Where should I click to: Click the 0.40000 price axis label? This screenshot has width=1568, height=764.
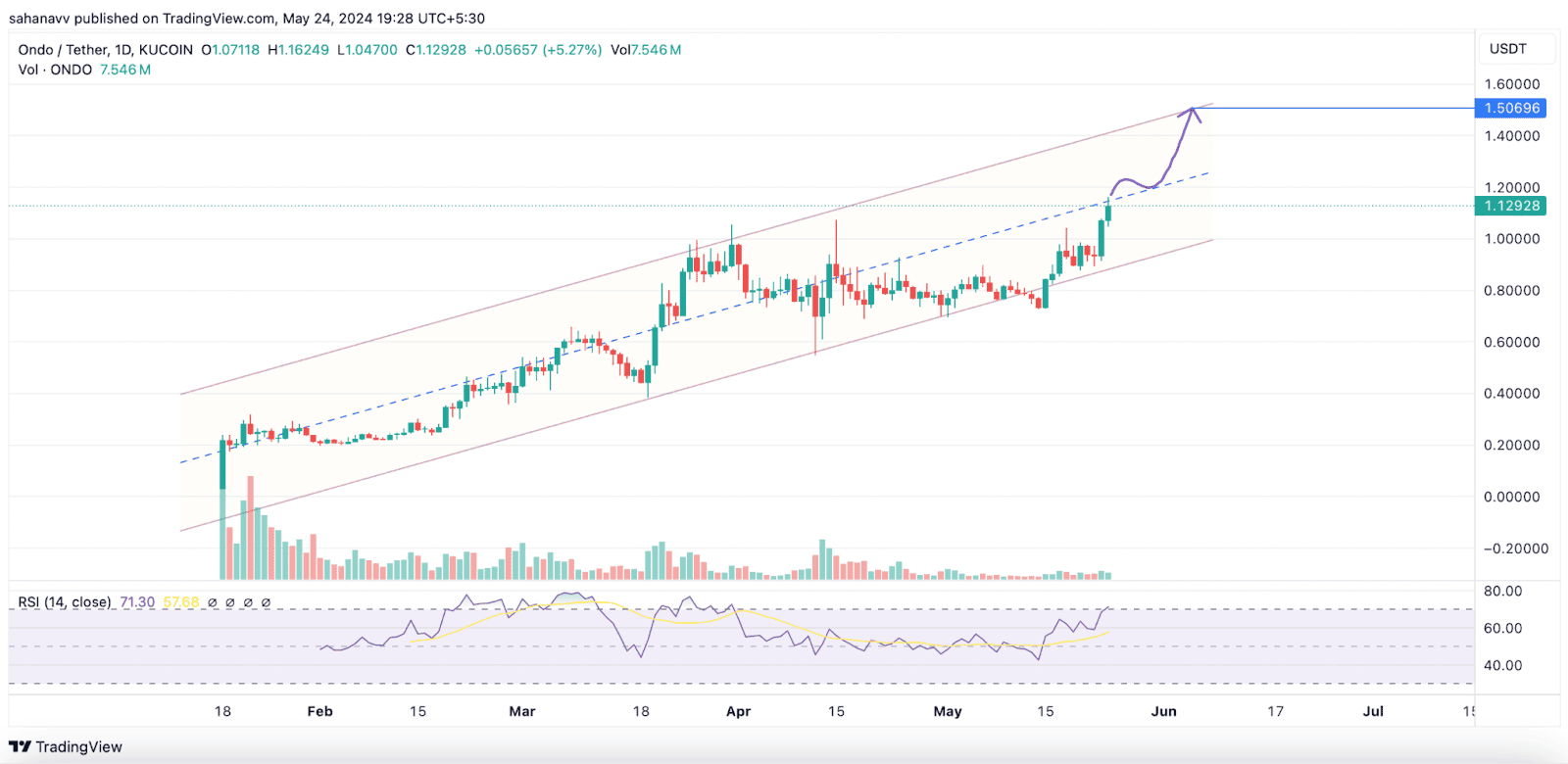point(1511,394)
